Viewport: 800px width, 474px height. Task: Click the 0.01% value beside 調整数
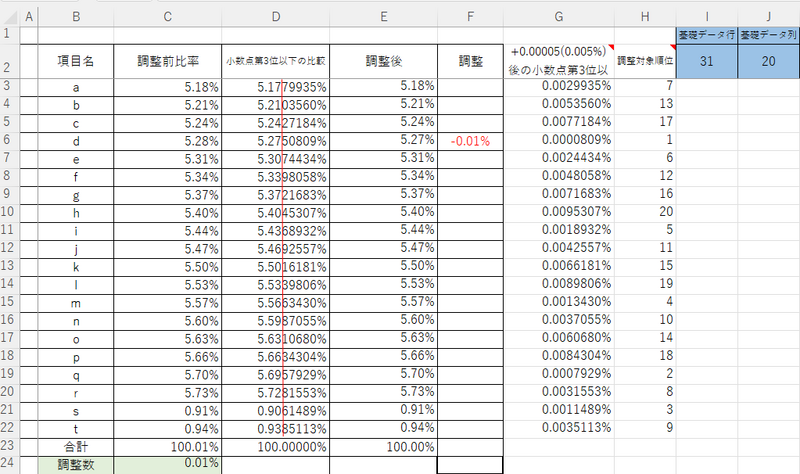click(167, 464)
